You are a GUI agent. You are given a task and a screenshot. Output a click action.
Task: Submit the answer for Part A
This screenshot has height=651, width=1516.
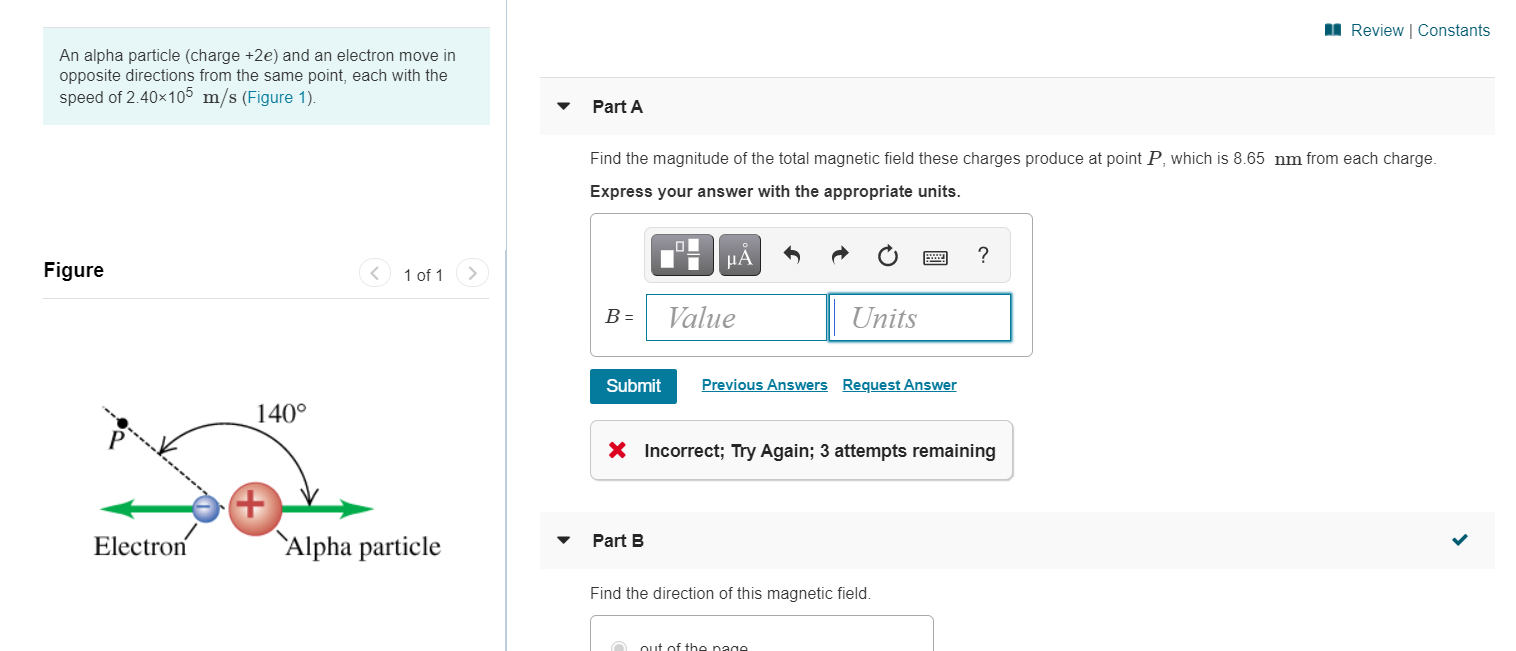(x=633, y=386)
